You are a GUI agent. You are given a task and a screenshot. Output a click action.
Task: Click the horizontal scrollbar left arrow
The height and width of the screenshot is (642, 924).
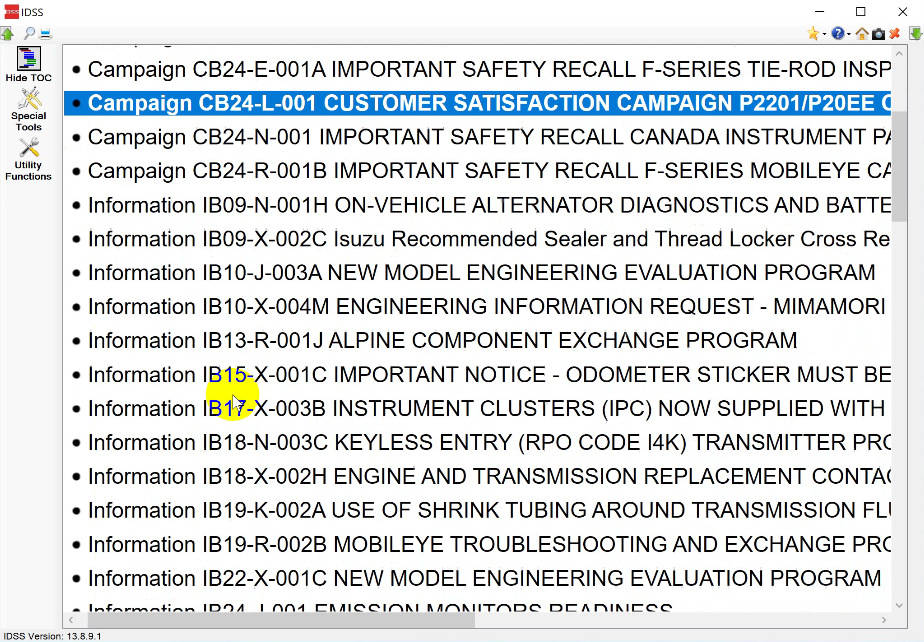[x=70, y=620]
